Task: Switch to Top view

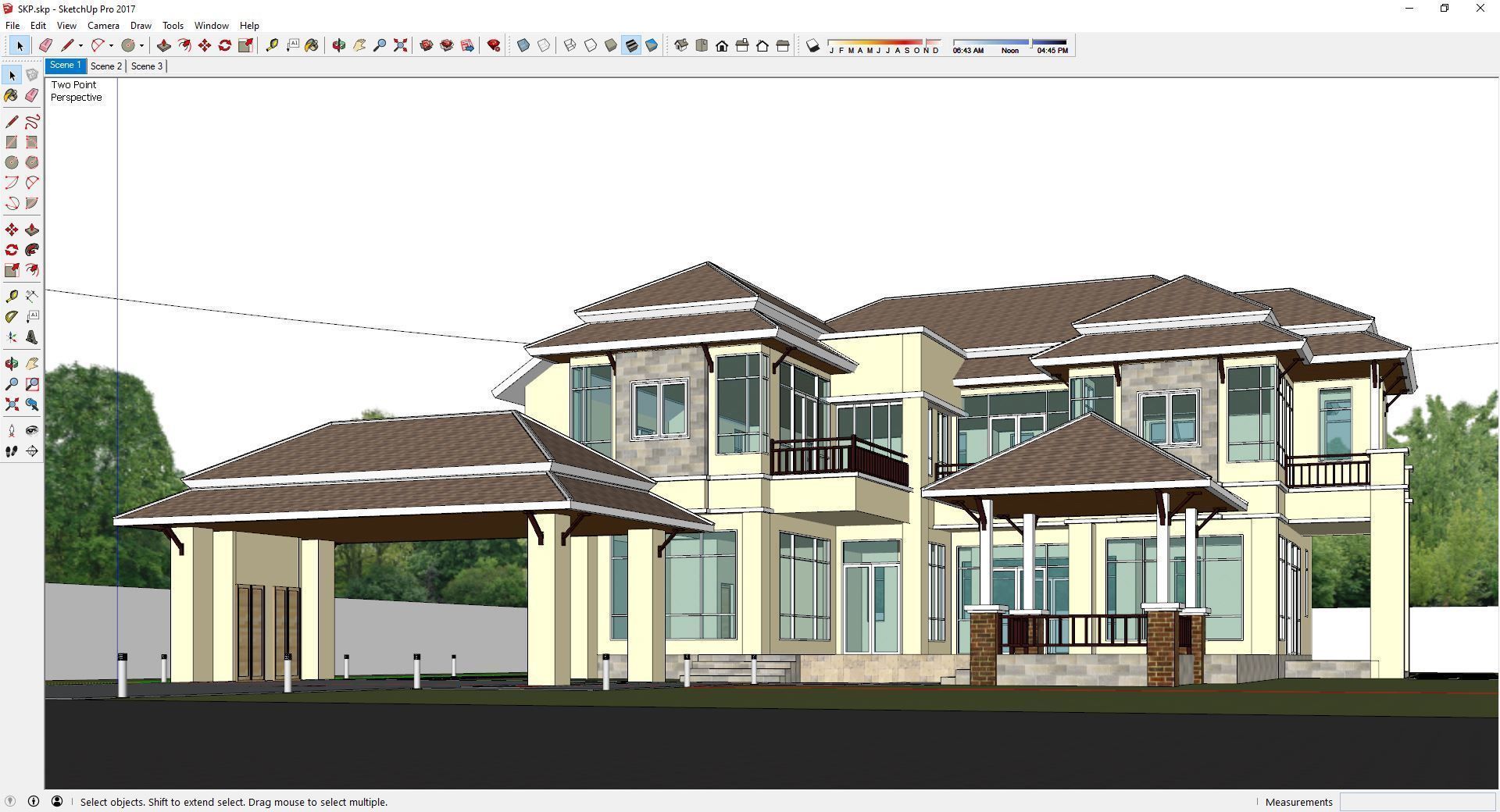Action: [702, 46]
